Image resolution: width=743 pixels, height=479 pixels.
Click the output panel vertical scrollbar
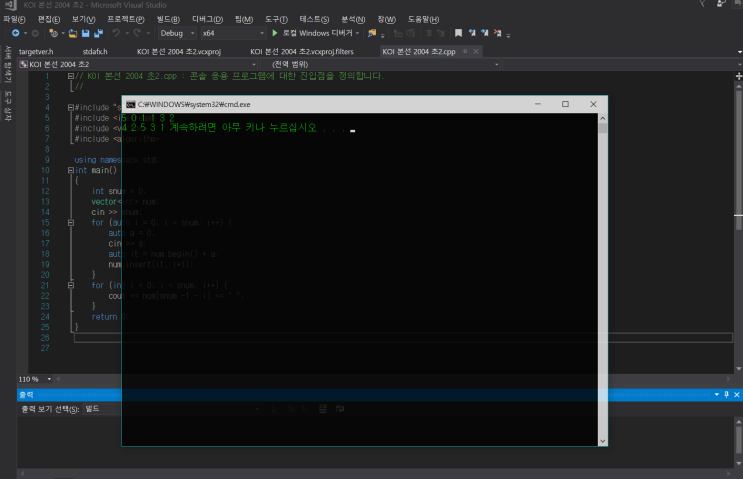point(738,442)
